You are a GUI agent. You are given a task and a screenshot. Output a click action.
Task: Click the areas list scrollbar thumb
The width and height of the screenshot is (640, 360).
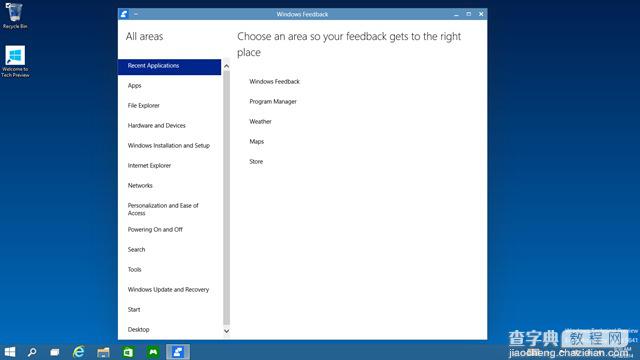227,197
